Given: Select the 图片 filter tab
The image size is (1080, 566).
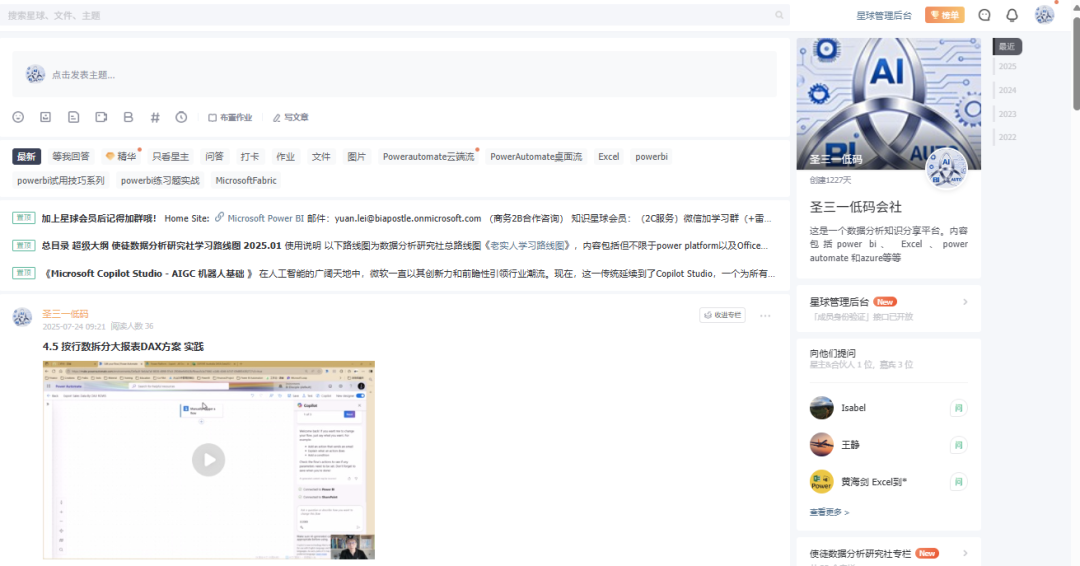Looking at the screenshot, I should [x=357, y=156].
